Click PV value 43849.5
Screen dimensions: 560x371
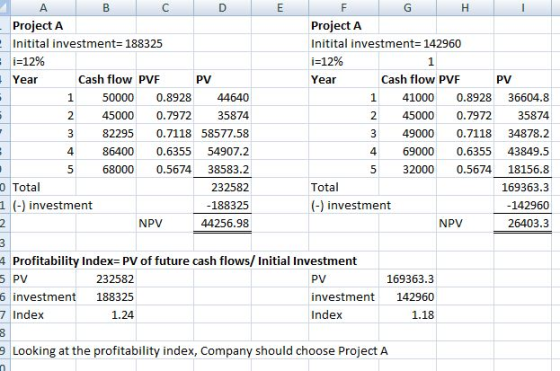click(x=529, y=151)
